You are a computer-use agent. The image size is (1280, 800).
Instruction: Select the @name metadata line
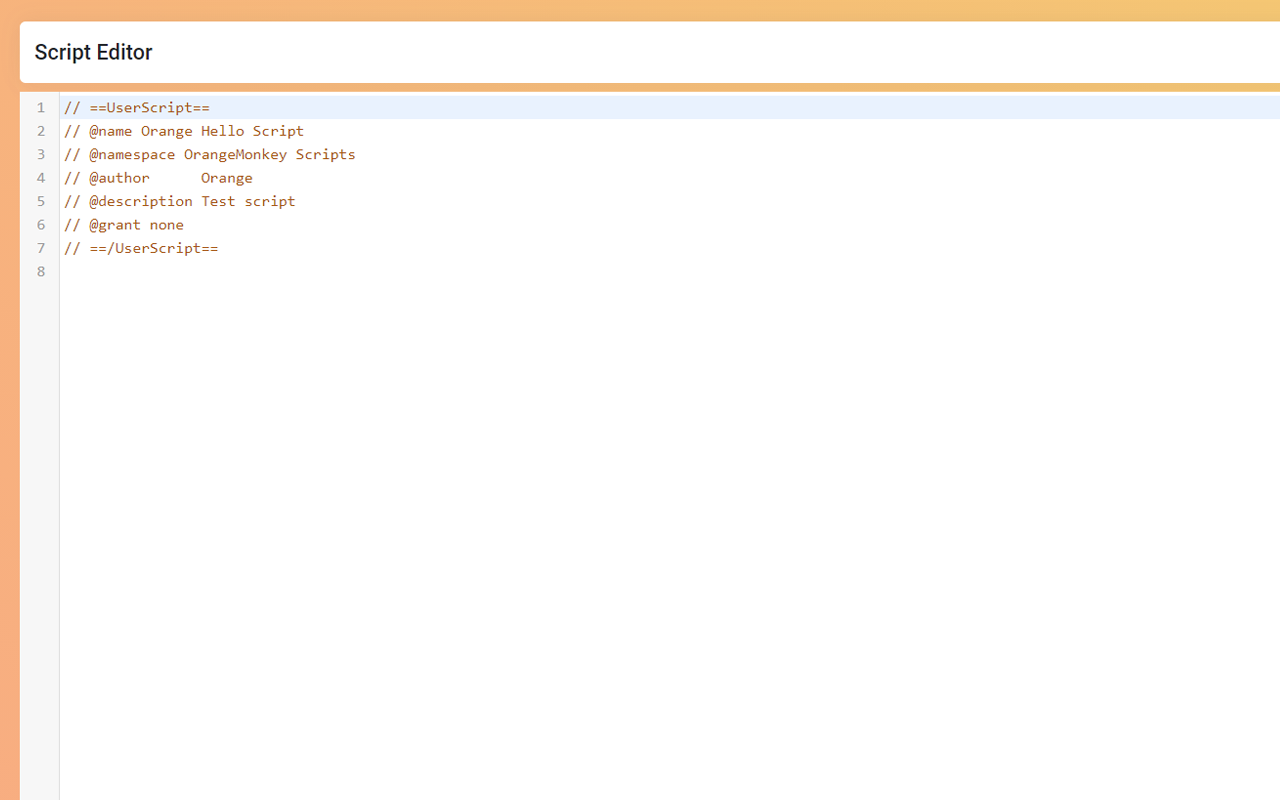point(183,131)
